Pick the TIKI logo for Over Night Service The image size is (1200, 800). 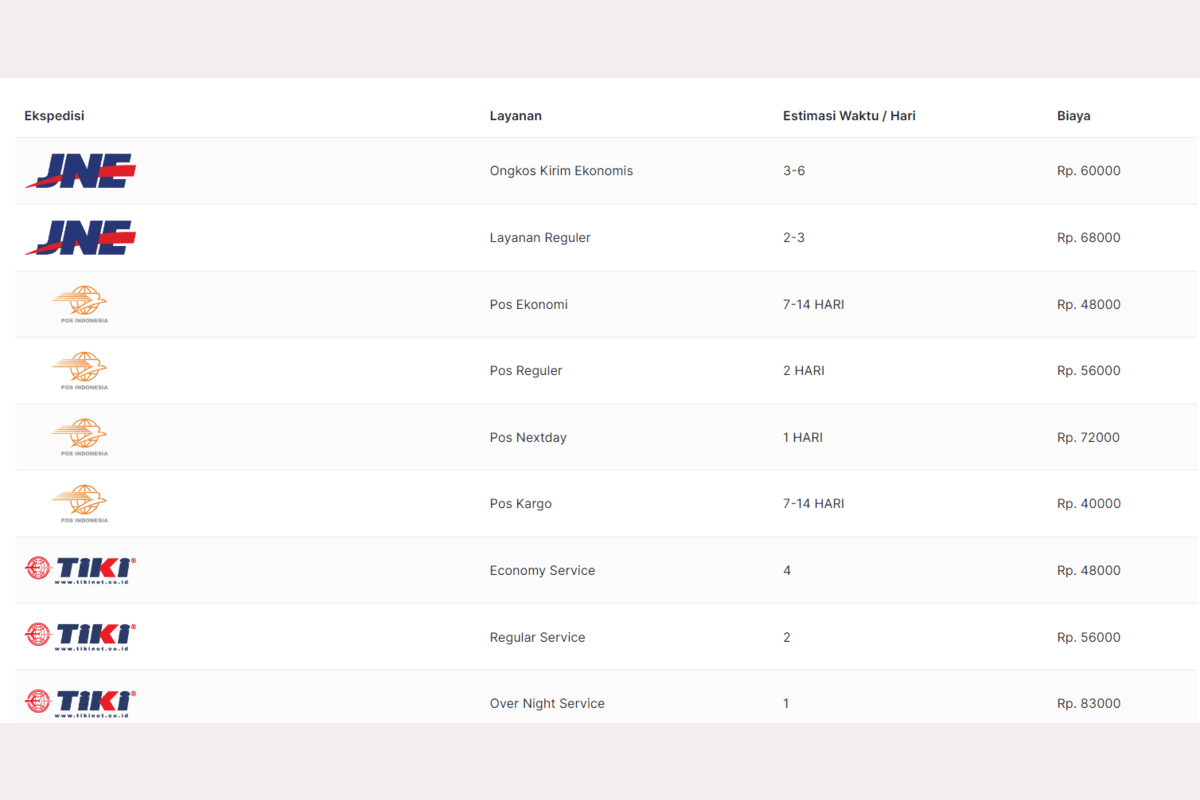80,703
